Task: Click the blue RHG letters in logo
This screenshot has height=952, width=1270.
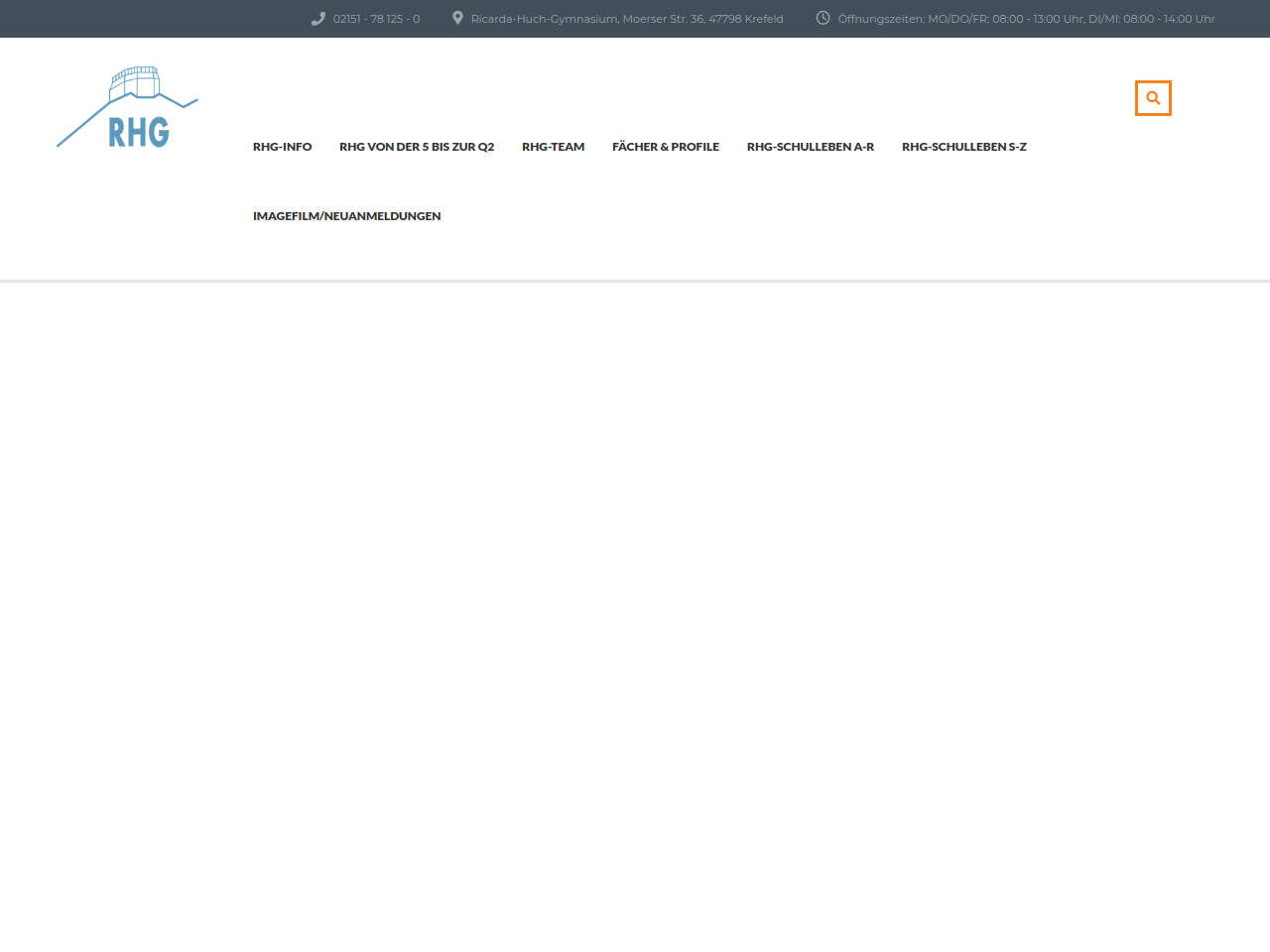Action: pos(138,132)
